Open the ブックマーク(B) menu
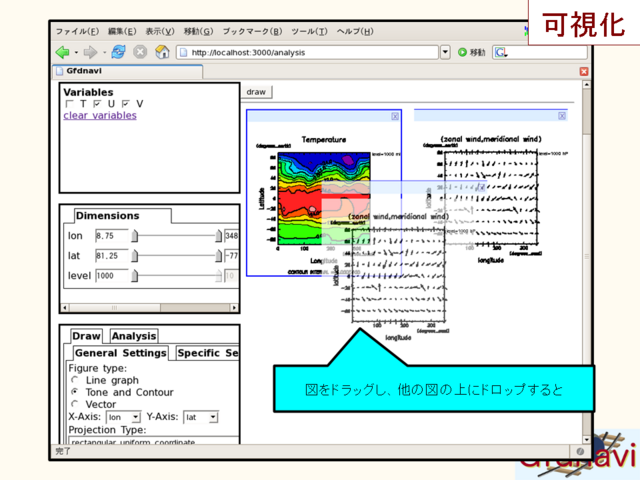The height and width of the screenshot is (480, 640). (252, 31)
